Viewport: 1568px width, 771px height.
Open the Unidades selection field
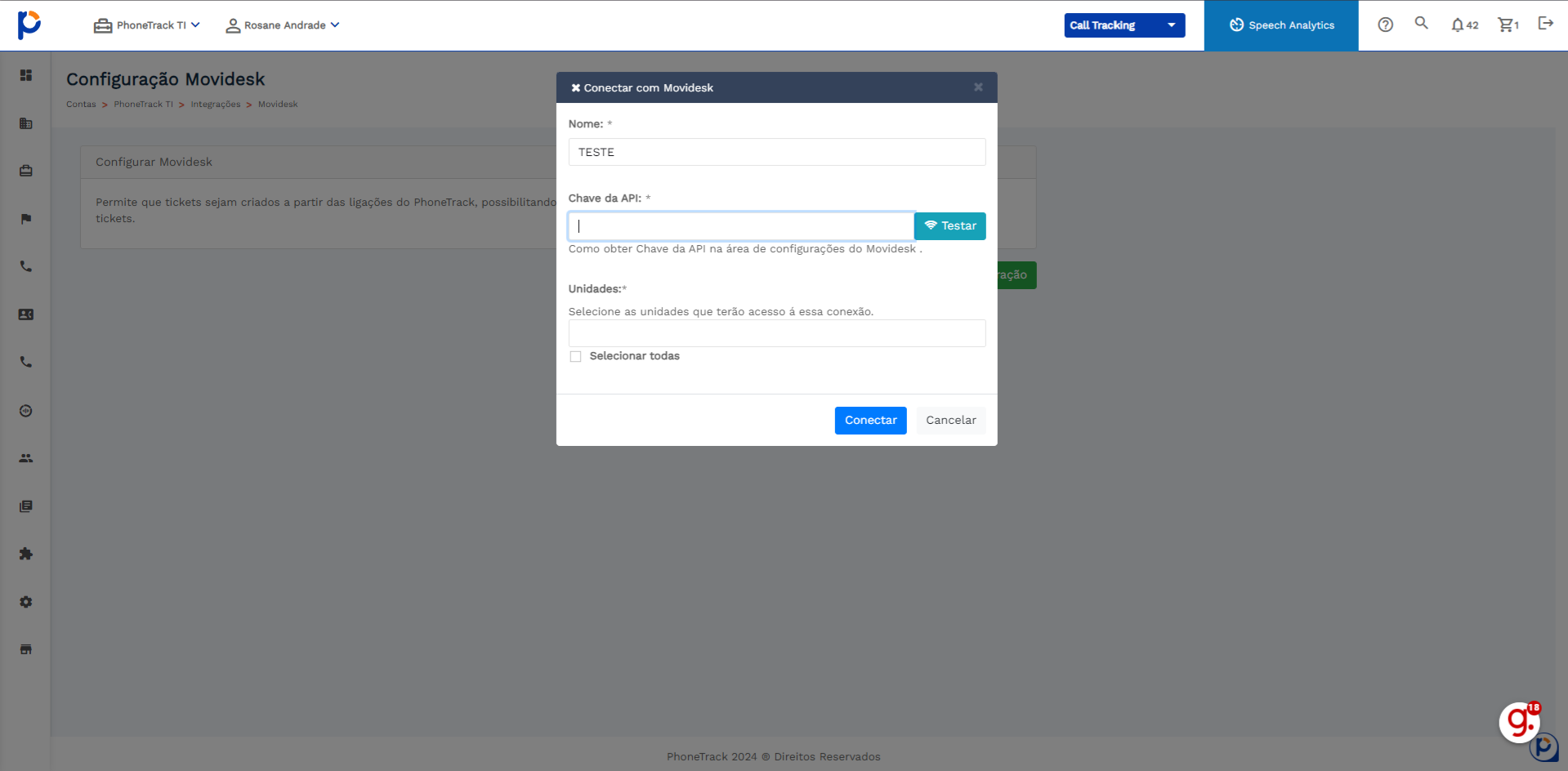pos(777,333)
